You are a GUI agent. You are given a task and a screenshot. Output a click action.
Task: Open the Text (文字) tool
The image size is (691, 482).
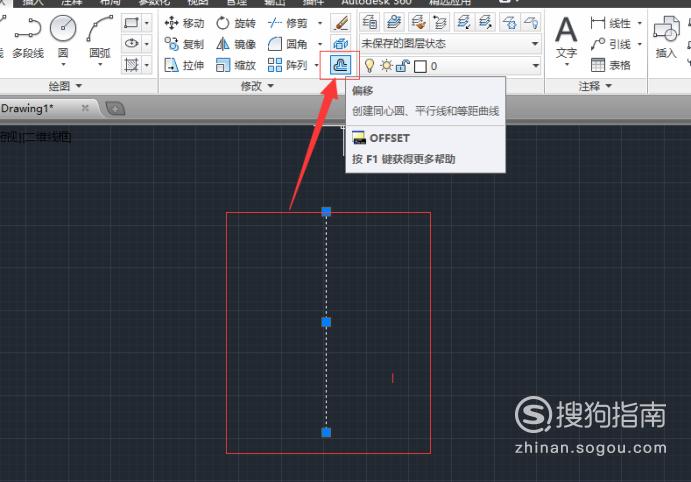(566, 37)
